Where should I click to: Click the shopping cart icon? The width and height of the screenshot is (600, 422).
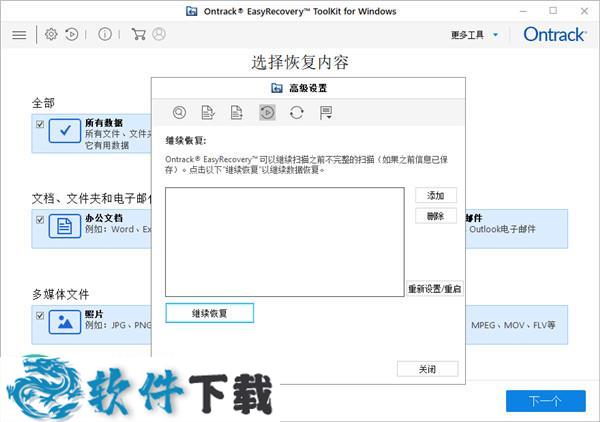(x=138, y=34)
